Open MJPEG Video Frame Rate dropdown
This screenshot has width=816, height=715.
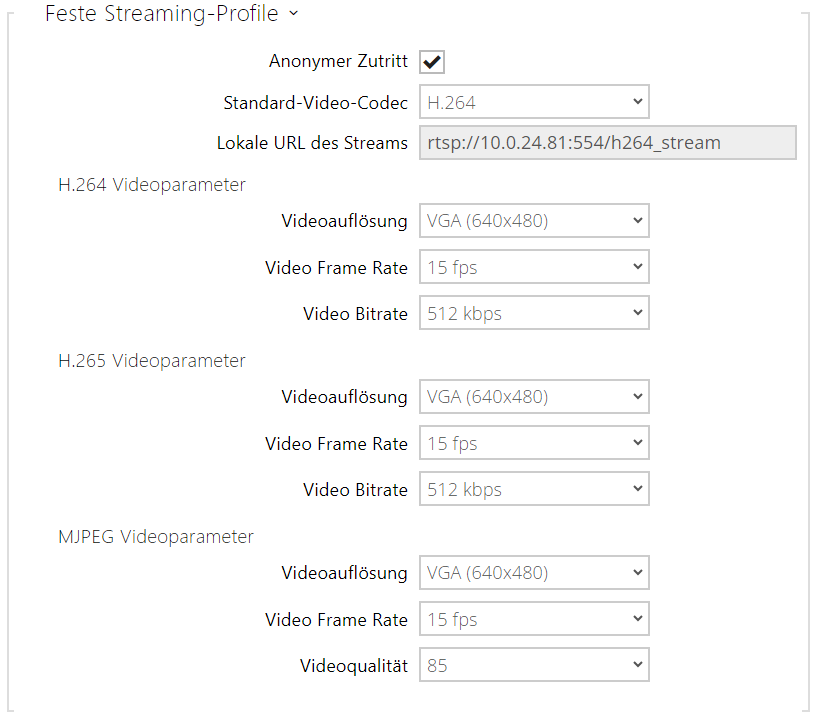click(534, 619)
